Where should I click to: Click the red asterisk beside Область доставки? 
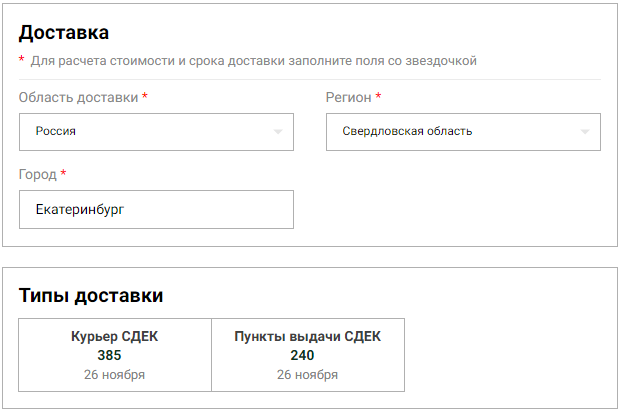[145, 96]
